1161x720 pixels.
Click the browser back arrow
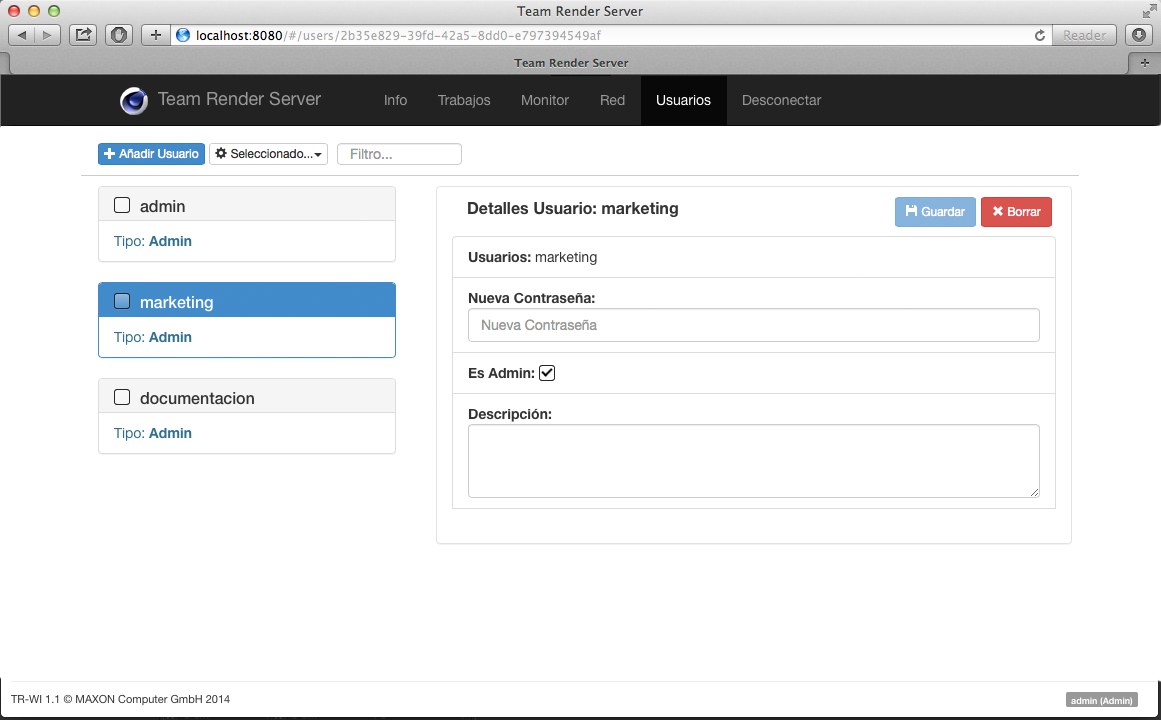click(22, 35)
